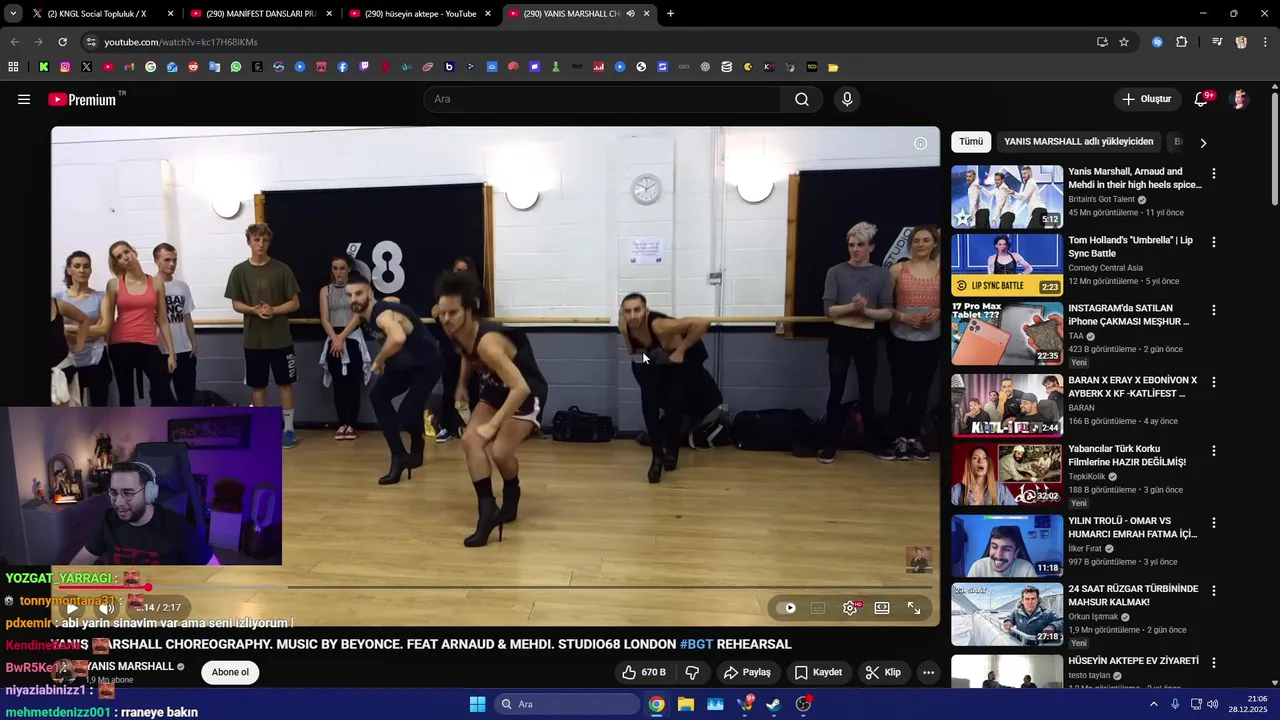Open a new browser tab
Image resolution: width=1280 pixels, height=720 pixels.
(670, 14)
